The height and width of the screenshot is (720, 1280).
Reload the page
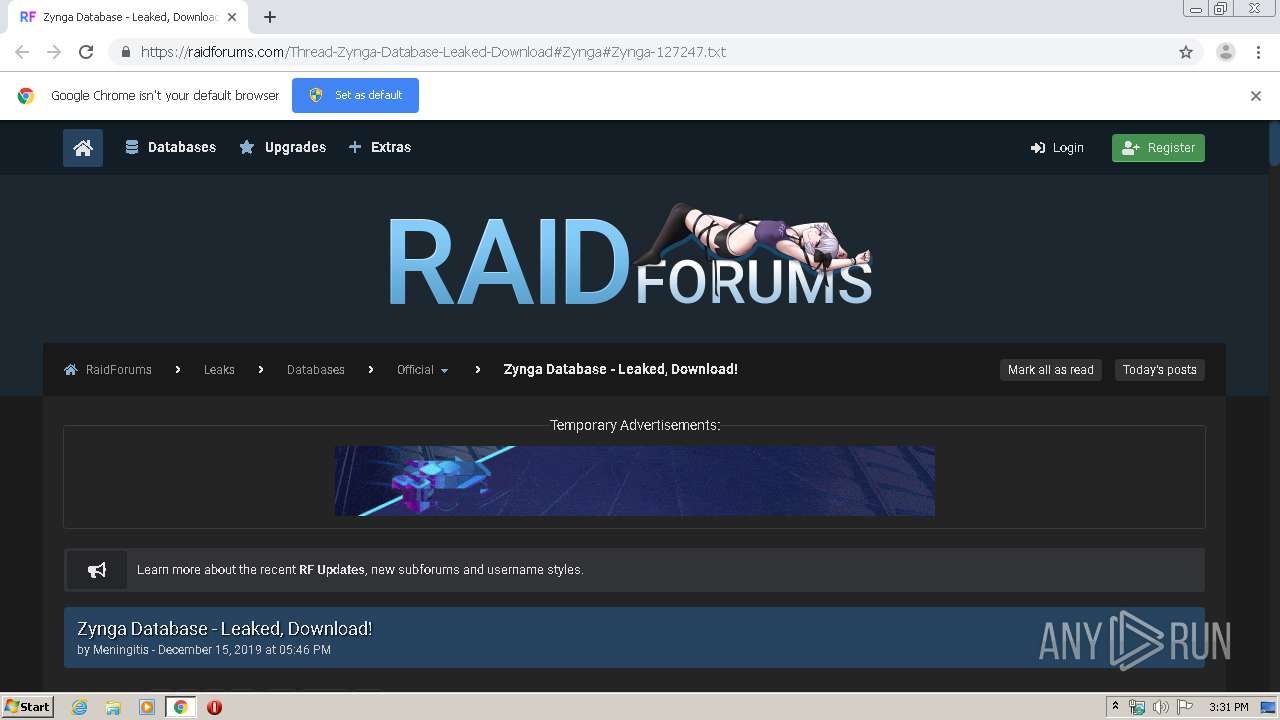[86, 52]
